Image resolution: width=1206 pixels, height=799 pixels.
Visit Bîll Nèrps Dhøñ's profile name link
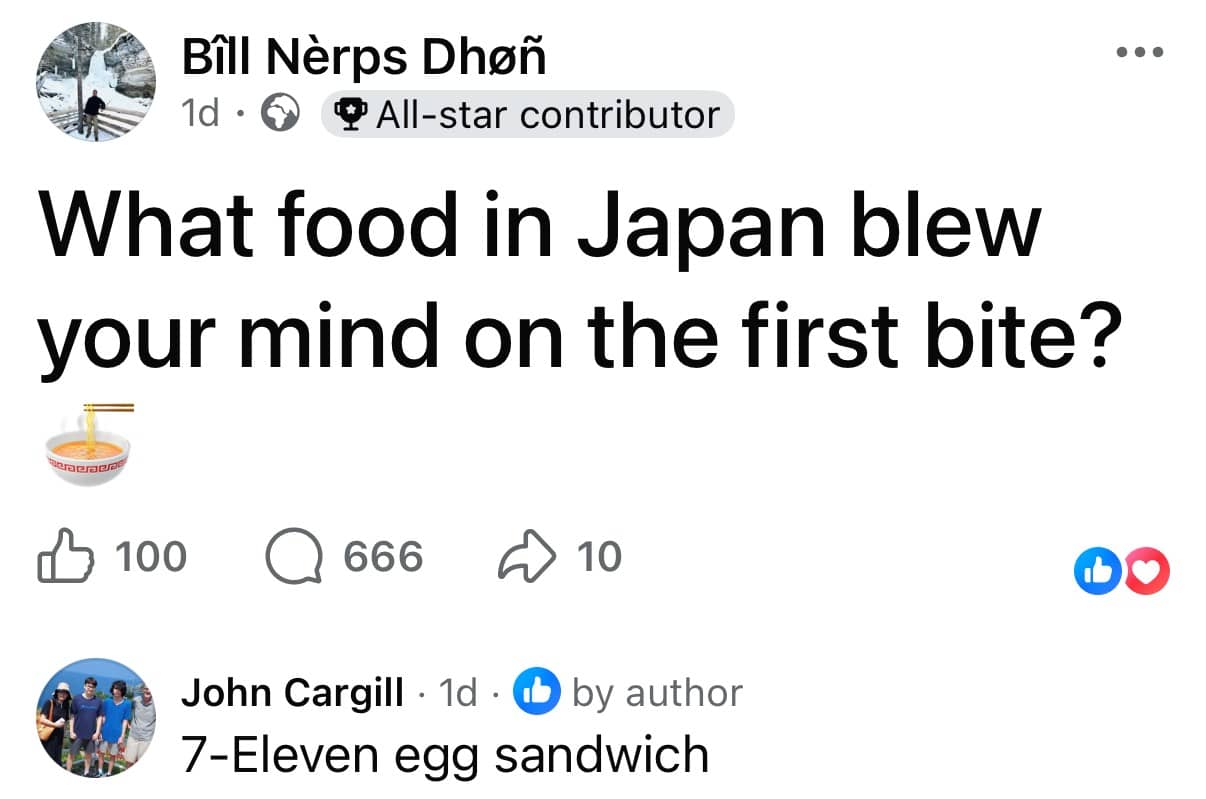pyautogui.click(x=363, y=58)
